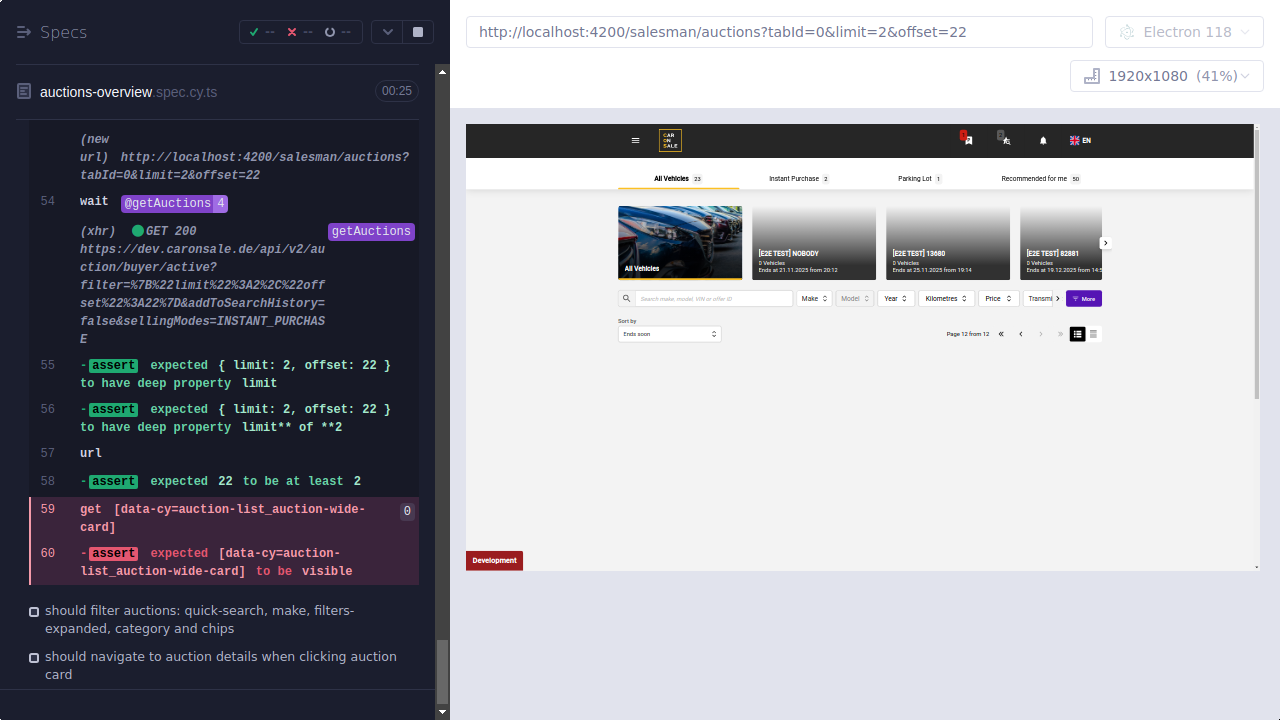This screenshot has width=1280, height=720.
Task: Open the hamburger navigation menu
Action: [636, 141]
